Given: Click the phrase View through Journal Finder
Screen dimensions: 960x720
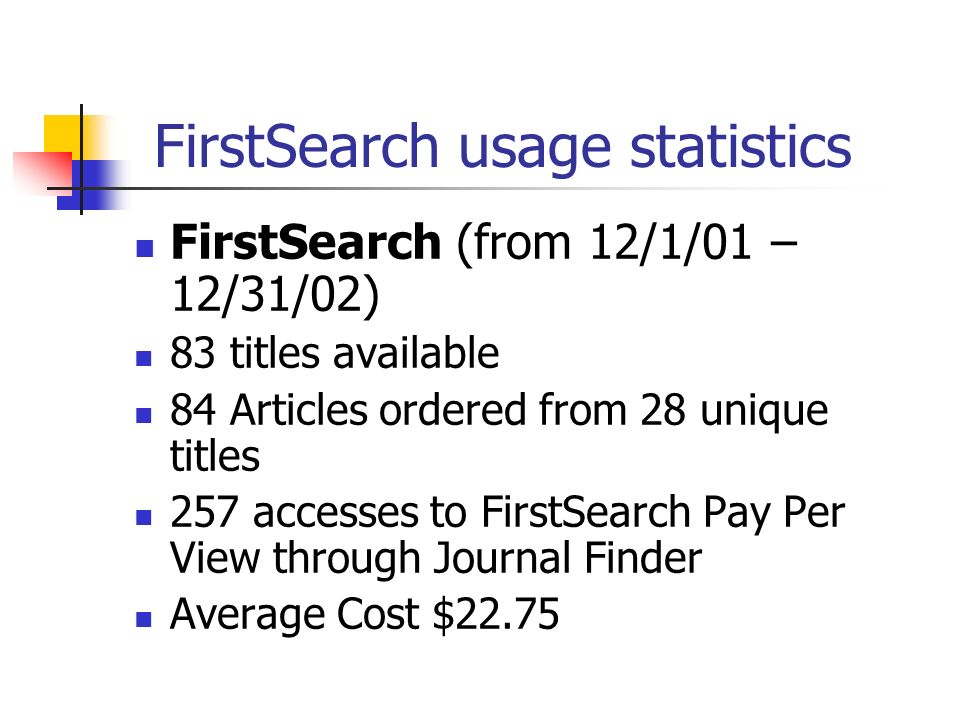Looking at the screenshot, I should [436, 560].
